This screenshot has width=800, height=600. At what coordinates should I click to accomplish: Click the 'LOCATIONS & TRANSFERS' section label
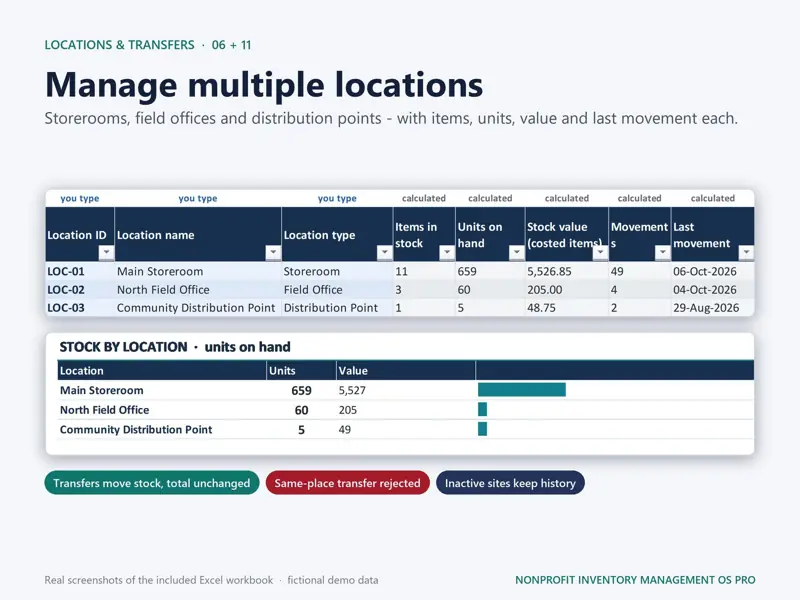click(119, 45)
